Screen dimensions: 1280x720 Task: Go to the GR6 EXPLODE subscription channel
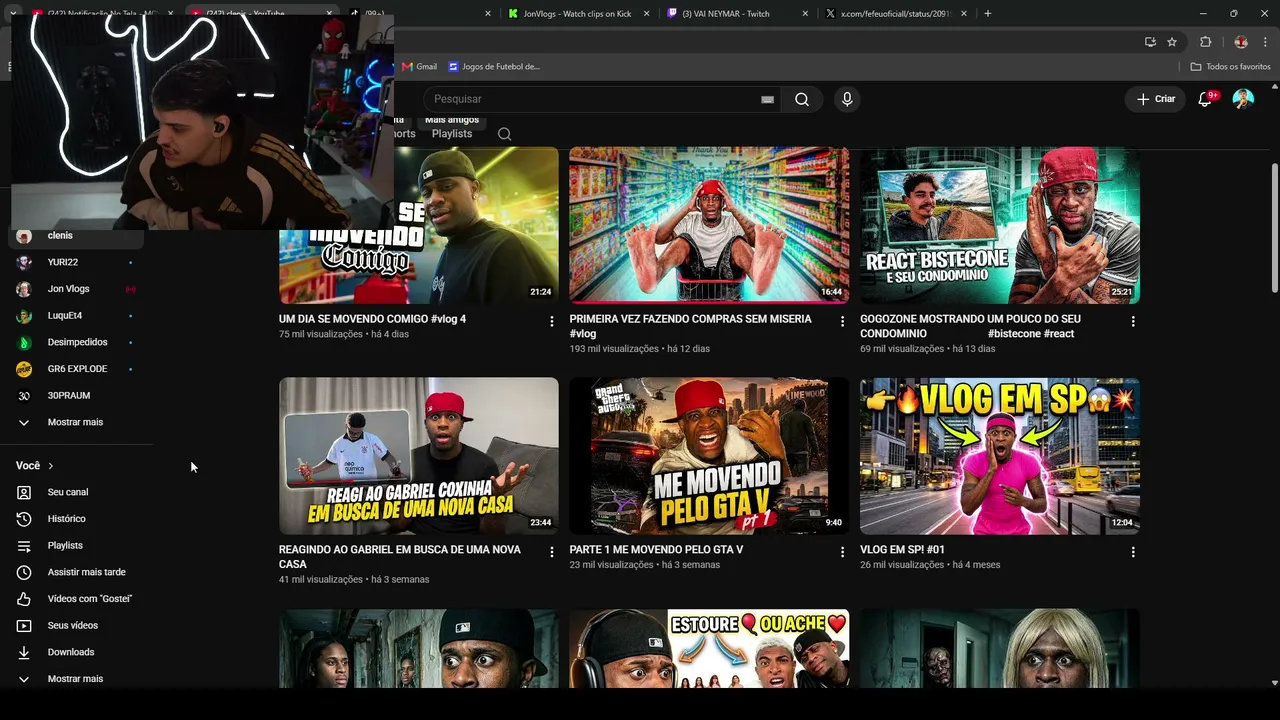tap(76, 369)
